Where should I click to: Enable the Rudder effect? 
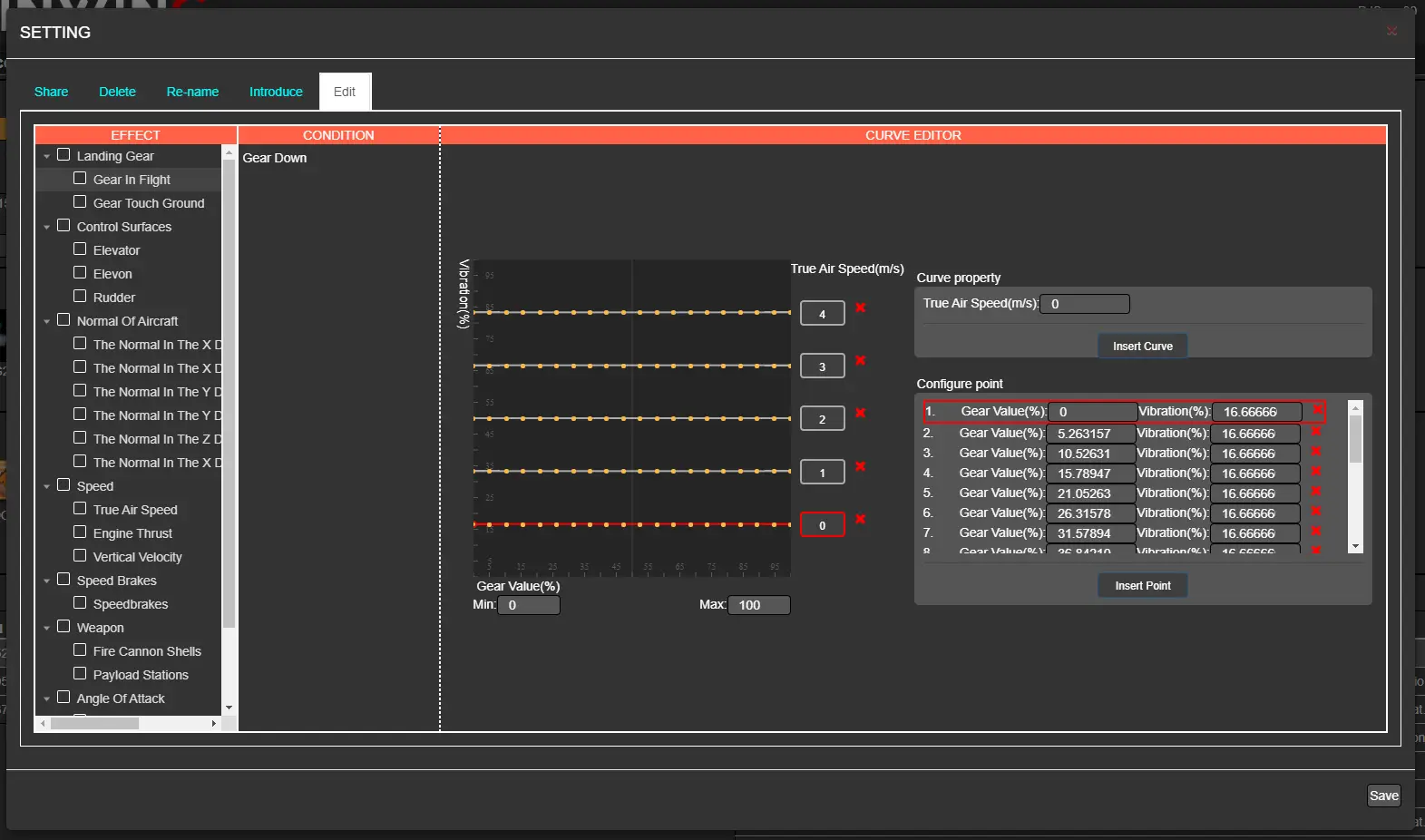[80, 297]
